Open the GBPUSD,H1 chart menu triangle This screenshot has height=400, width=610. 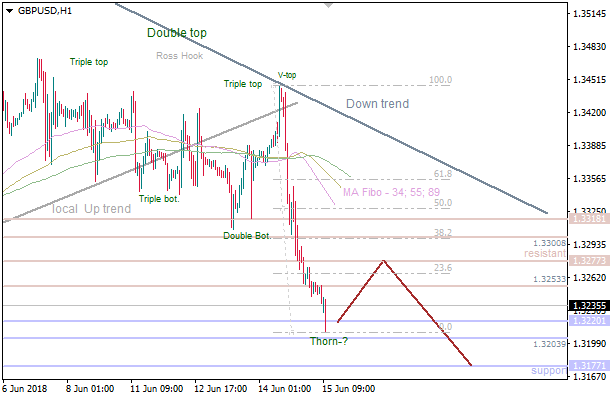pos(9,10)
